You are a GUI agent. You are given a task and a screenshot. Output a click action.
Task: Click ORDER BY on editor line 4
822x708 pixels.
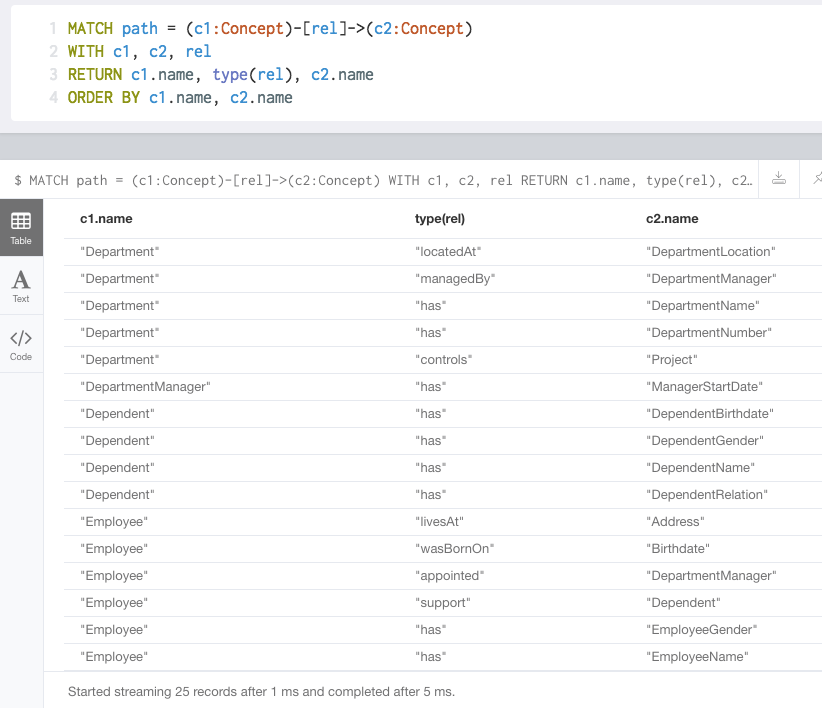click(104, 97)
